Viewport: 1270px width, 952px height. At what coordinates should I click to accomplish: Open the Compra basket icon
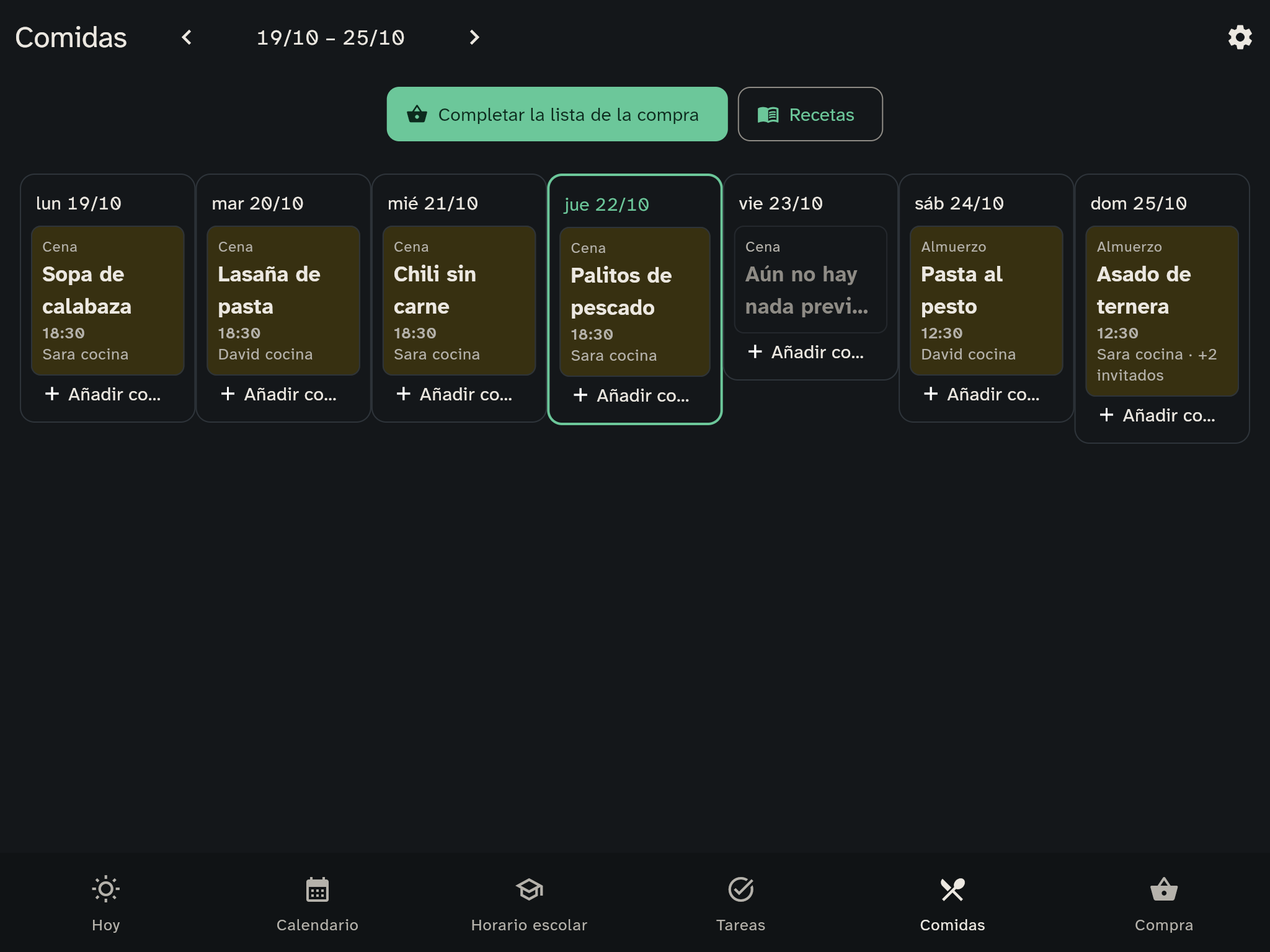point(1164,889)
